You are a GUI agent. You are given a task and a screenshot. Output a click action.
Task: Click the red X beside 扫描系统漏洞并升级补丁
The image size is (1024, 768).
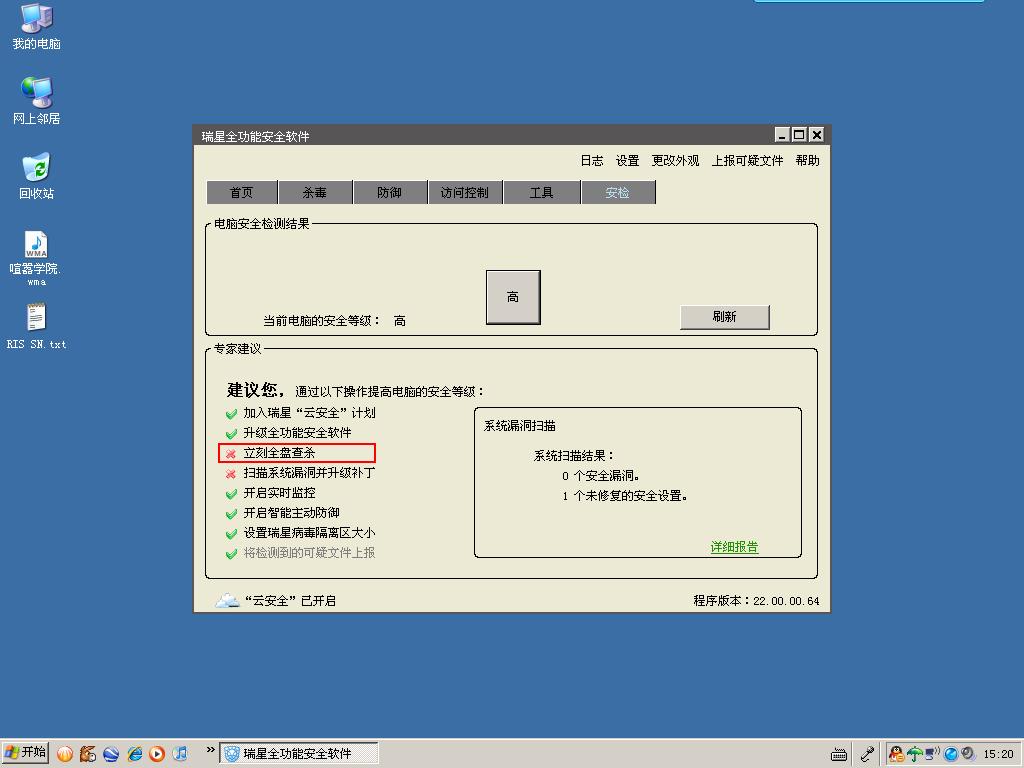coord(231,473)
